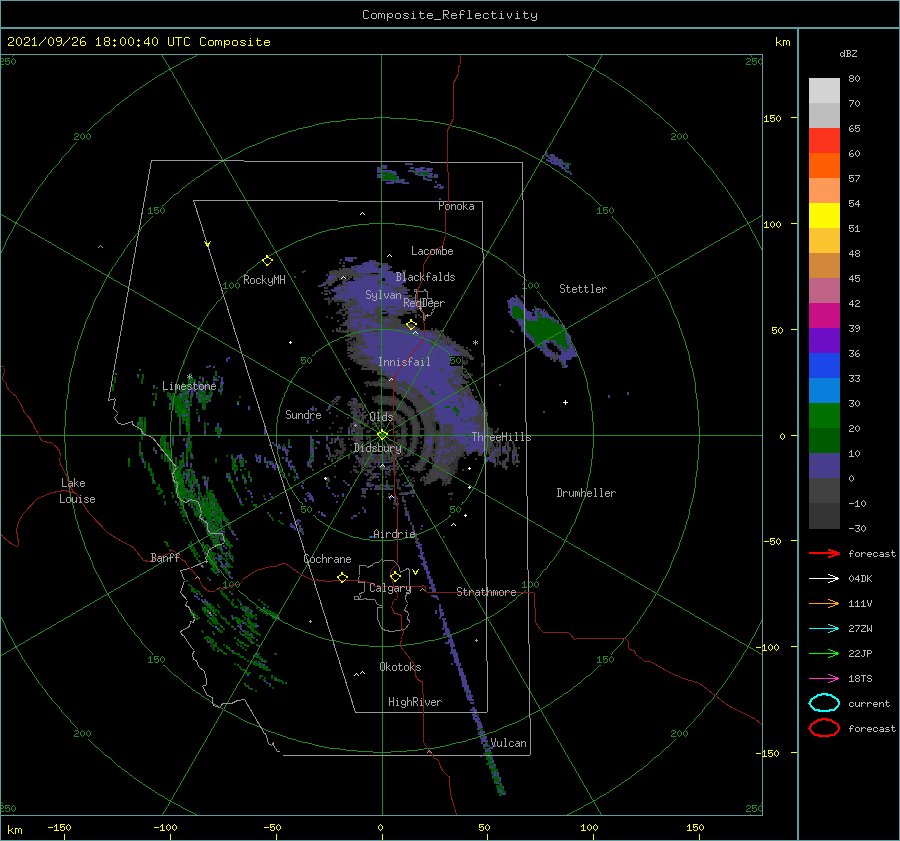
Task: Select the yellow 54 dBZ color swatch
Action: [824, 215]
